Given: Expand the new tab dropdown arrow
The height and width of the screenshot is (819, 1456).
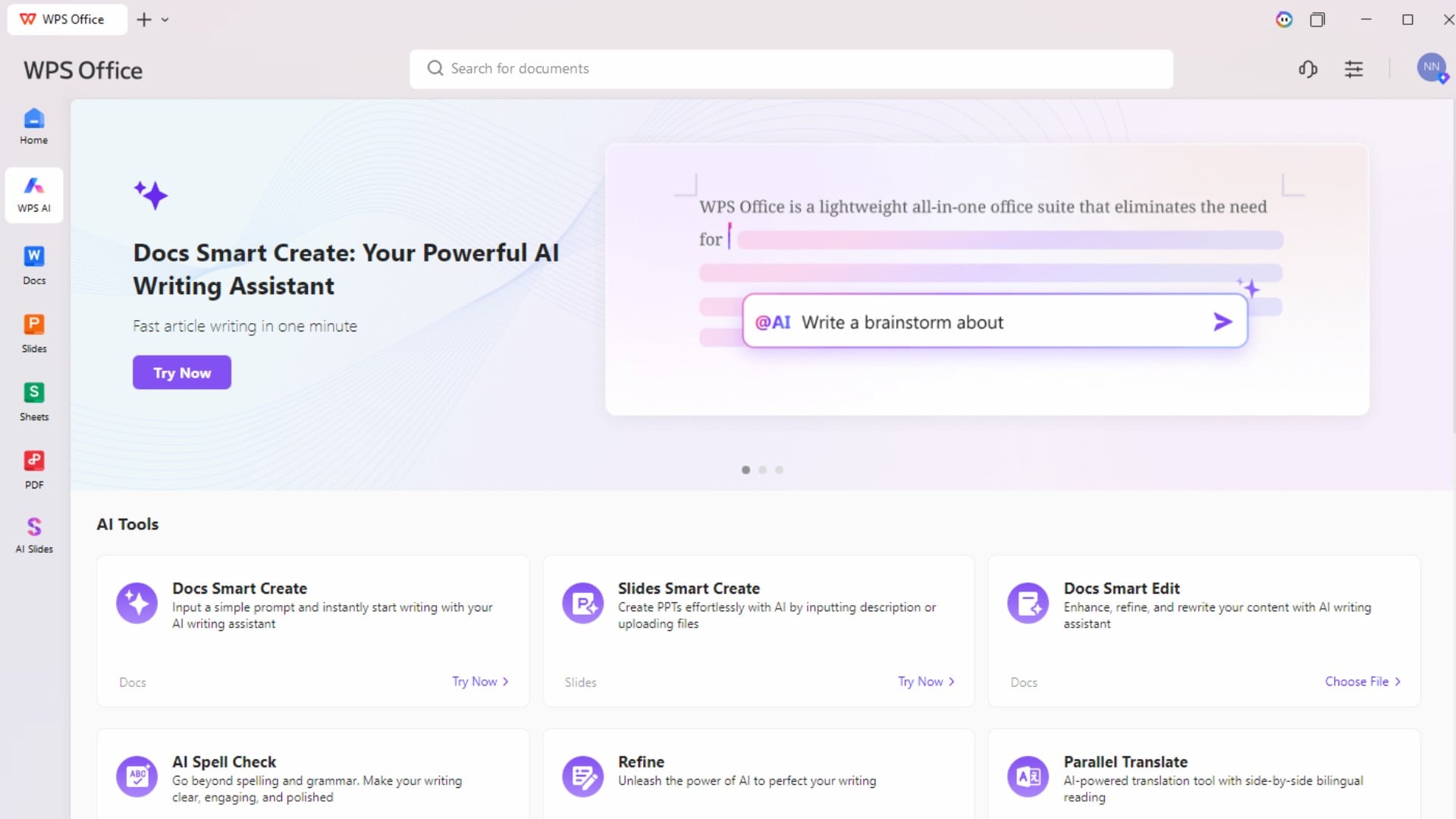Looking at the screenshot, I should pyautogui.click(x=165, y=20).
